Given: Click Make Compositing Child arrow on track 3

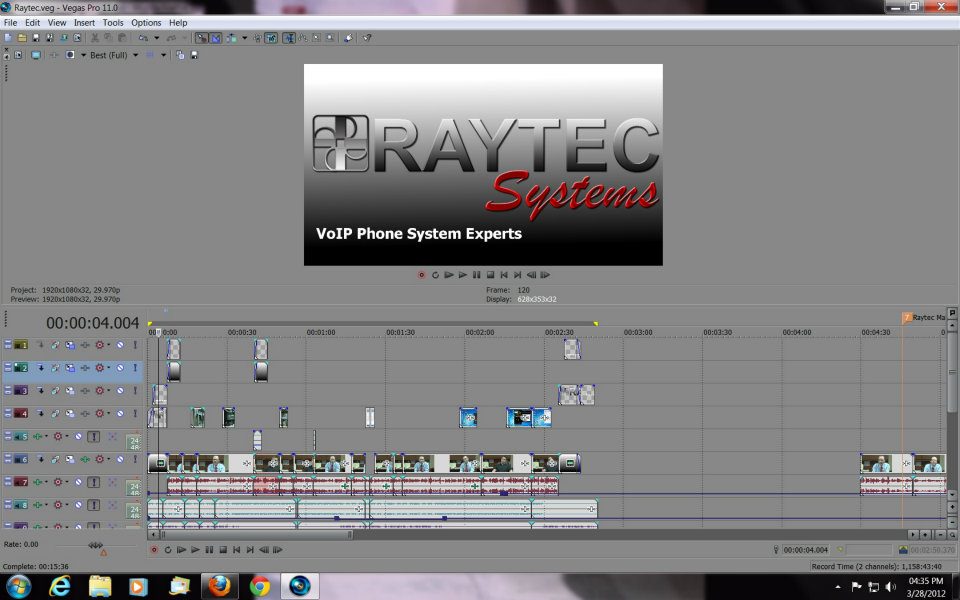Looking at the screenshot, I should click(x=40, y=391).
